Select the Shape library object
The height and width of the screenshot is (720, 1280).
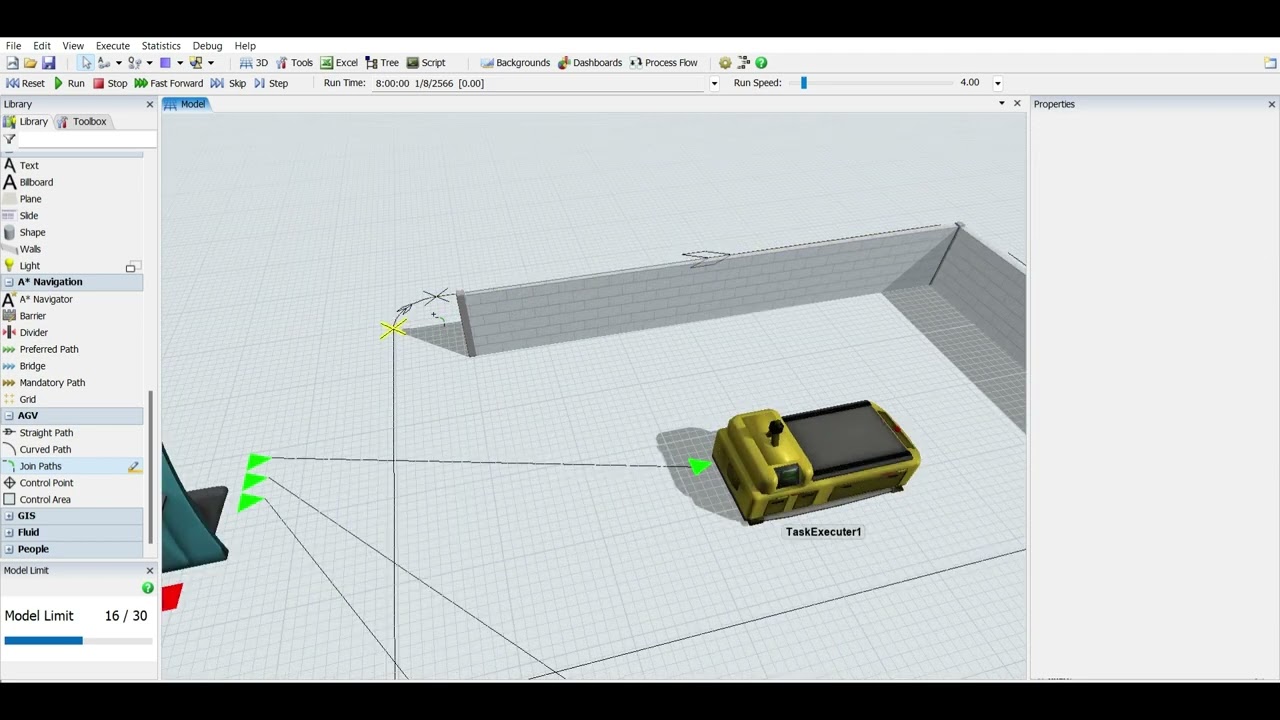[x=33, y=232]
